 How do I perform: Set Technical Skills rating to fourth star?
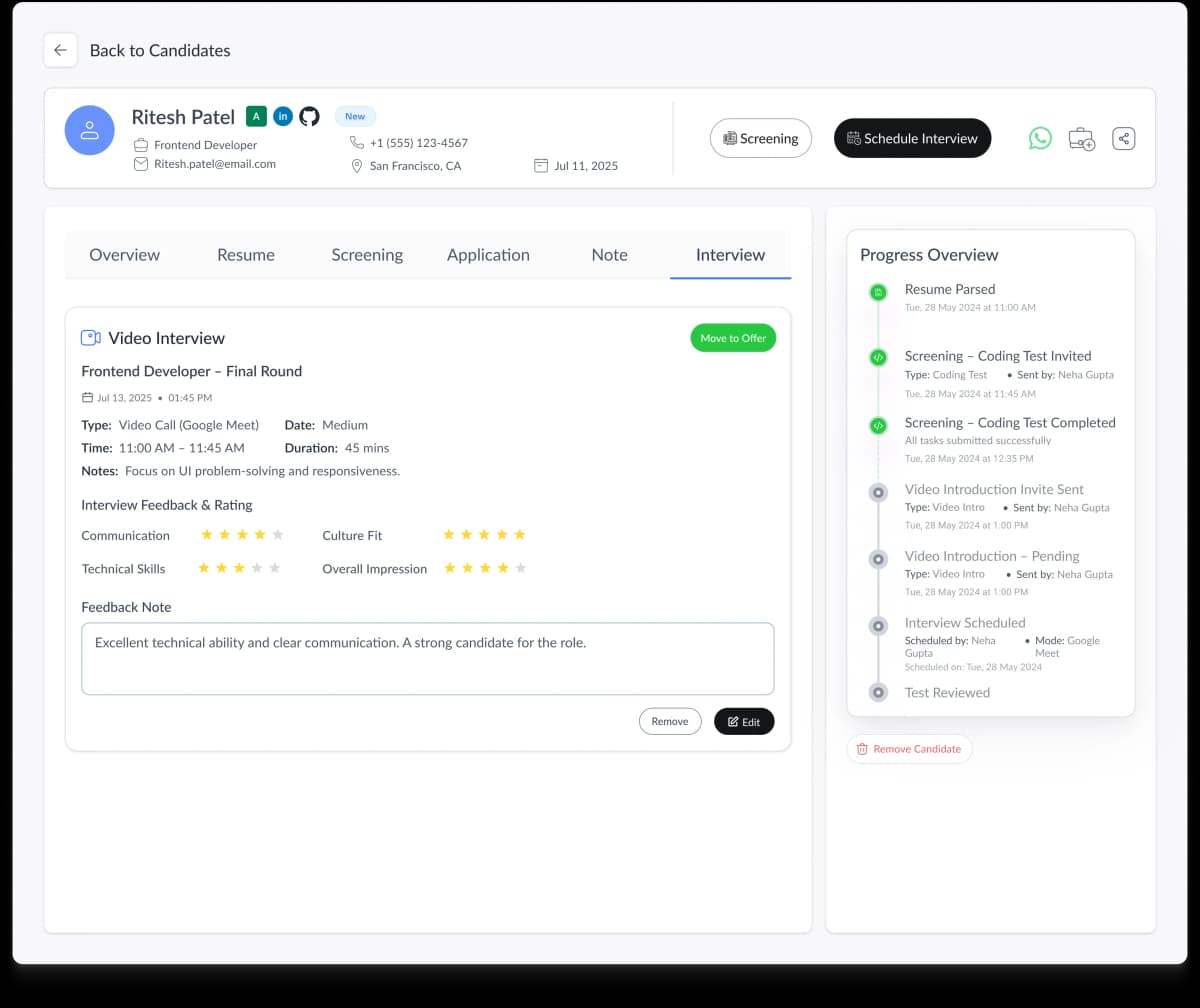[x=256, y=568]
